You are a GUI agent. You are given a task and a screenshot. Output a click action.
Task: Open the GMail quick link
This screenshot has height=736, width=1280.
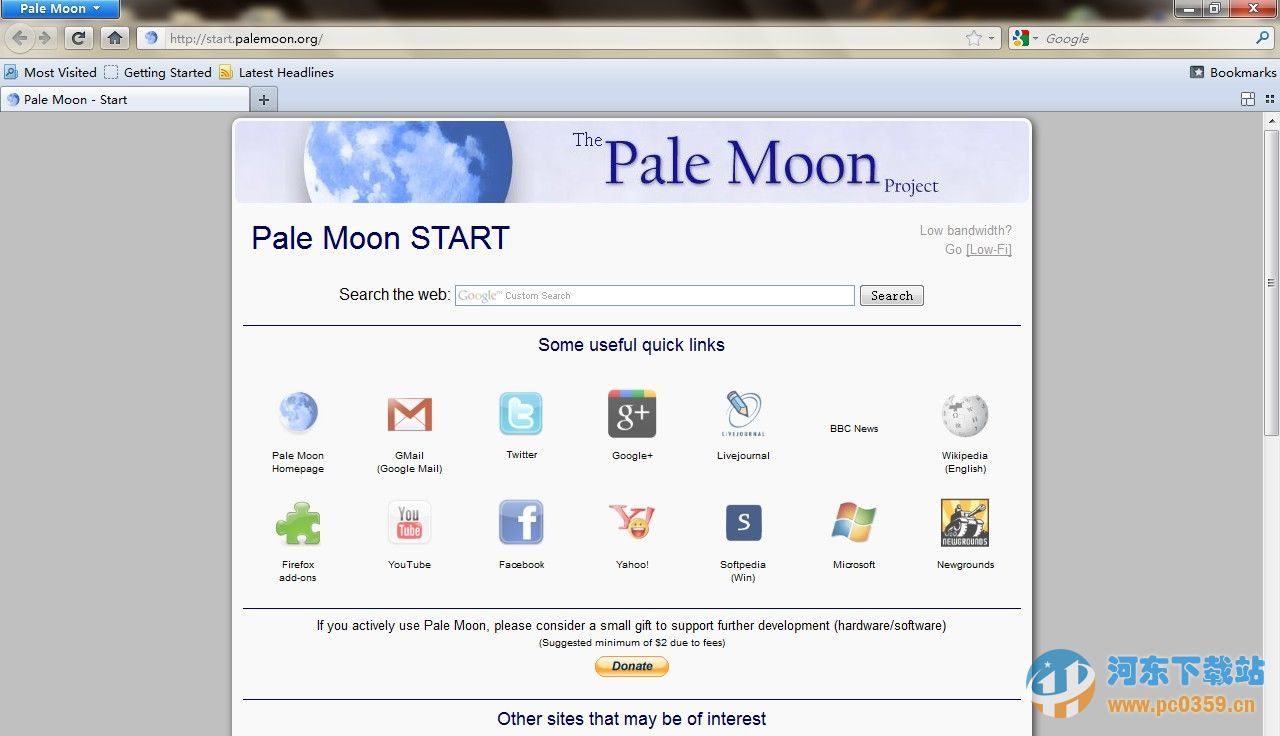coord(409,414)
